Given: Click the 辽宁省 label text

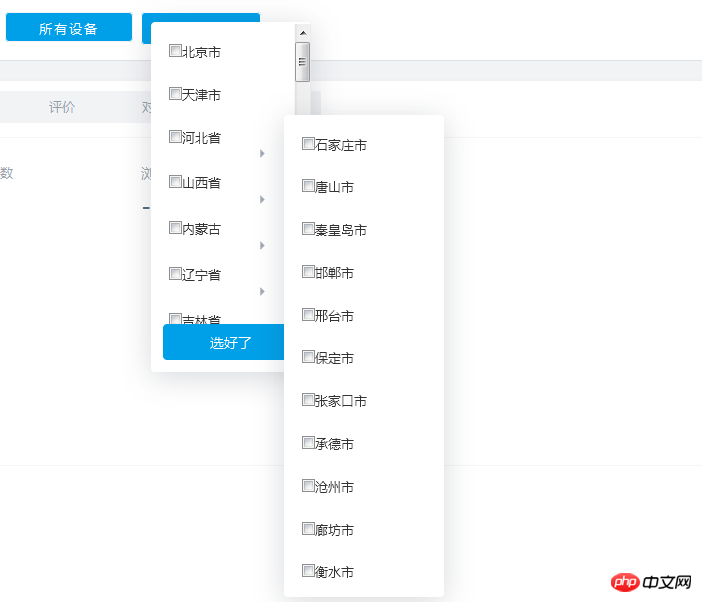Looking at the screenshot, I should pyautogui.click(x=201, y=275).
